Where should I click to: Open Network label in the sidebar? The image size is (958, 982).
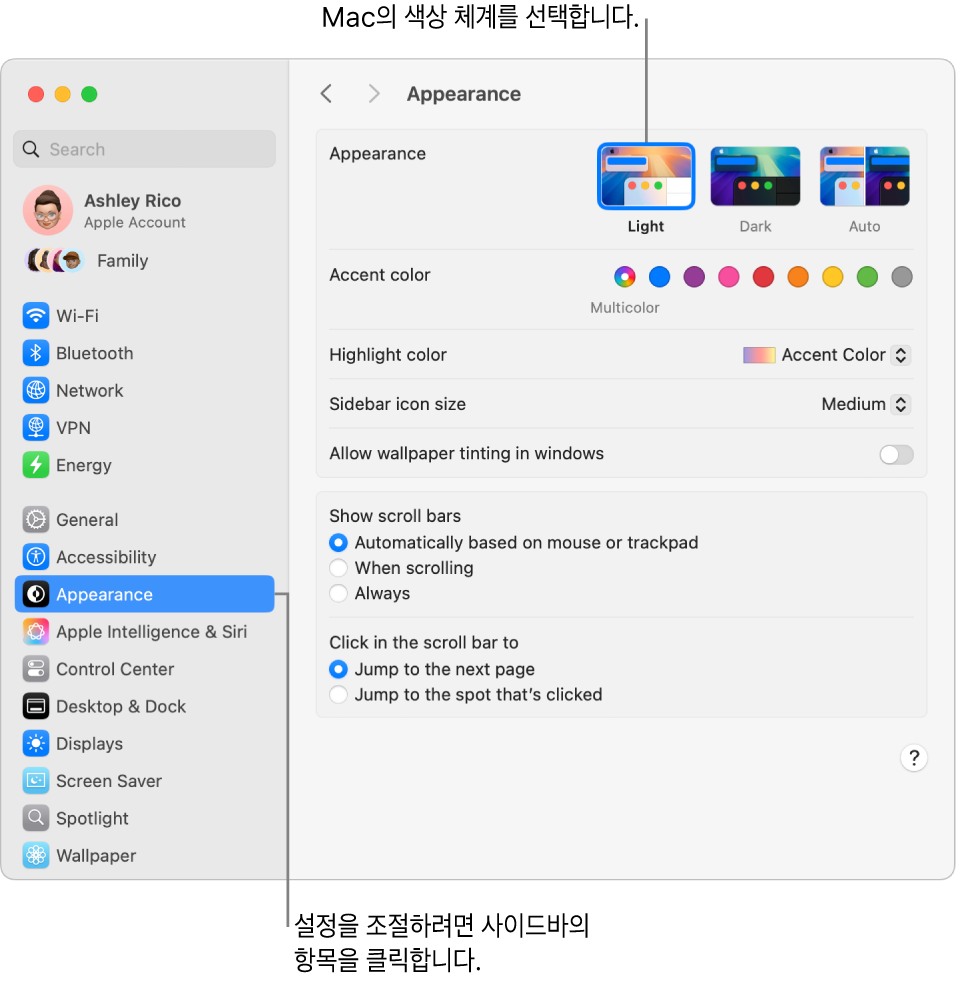[x=90, y=391]
